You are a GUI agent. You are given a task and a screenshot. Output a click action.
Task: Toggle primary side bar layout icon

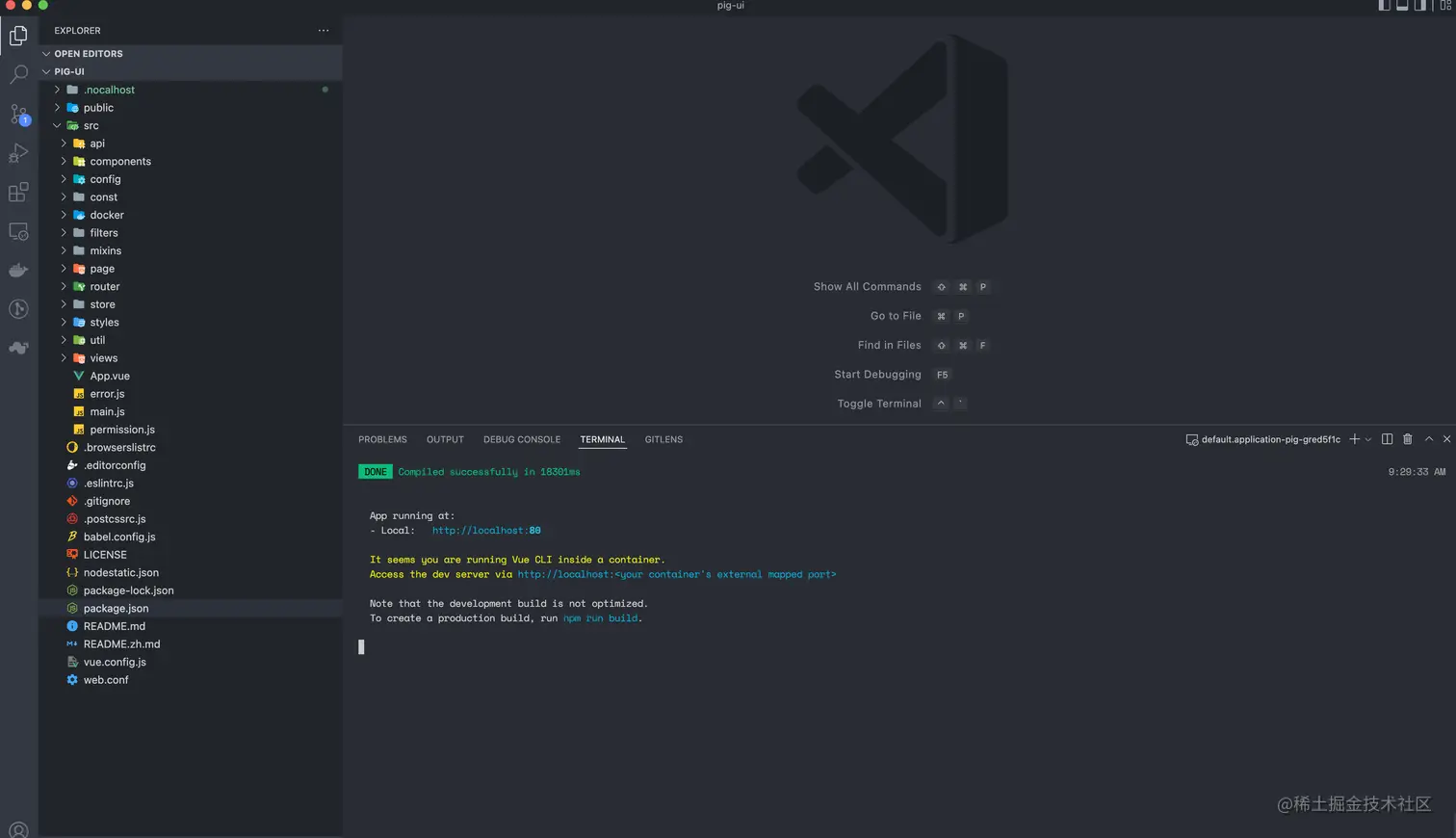[x=1384, y=6]
